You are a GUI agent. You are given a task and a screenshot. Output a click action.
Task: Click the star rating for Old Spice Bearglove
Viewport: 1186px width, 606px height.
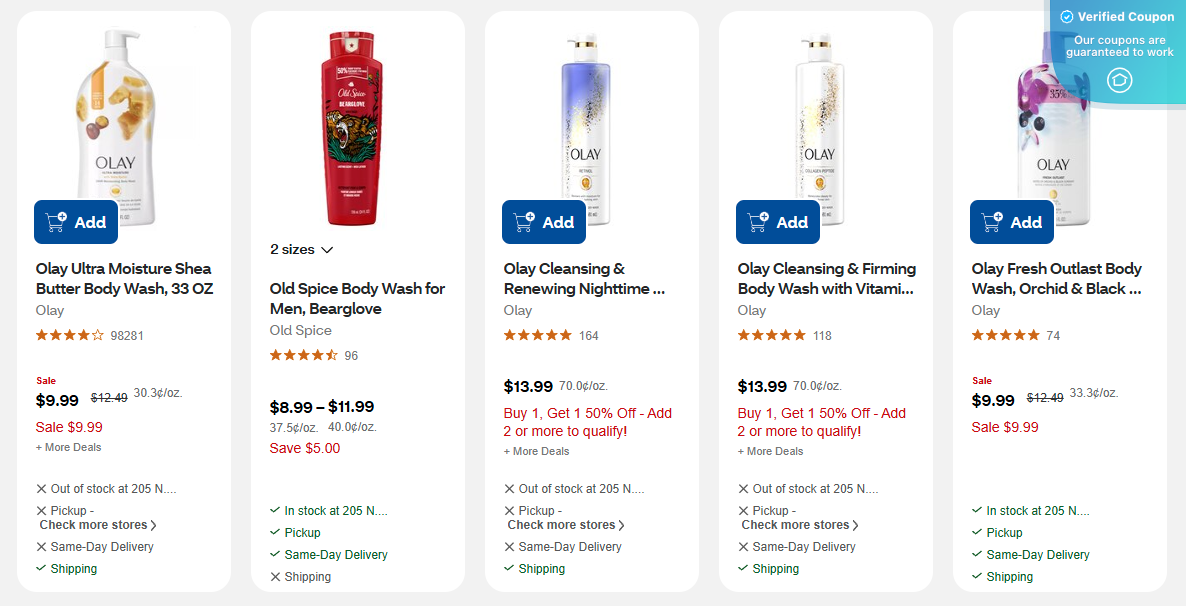pyautogui.click(x=304, y=354)
